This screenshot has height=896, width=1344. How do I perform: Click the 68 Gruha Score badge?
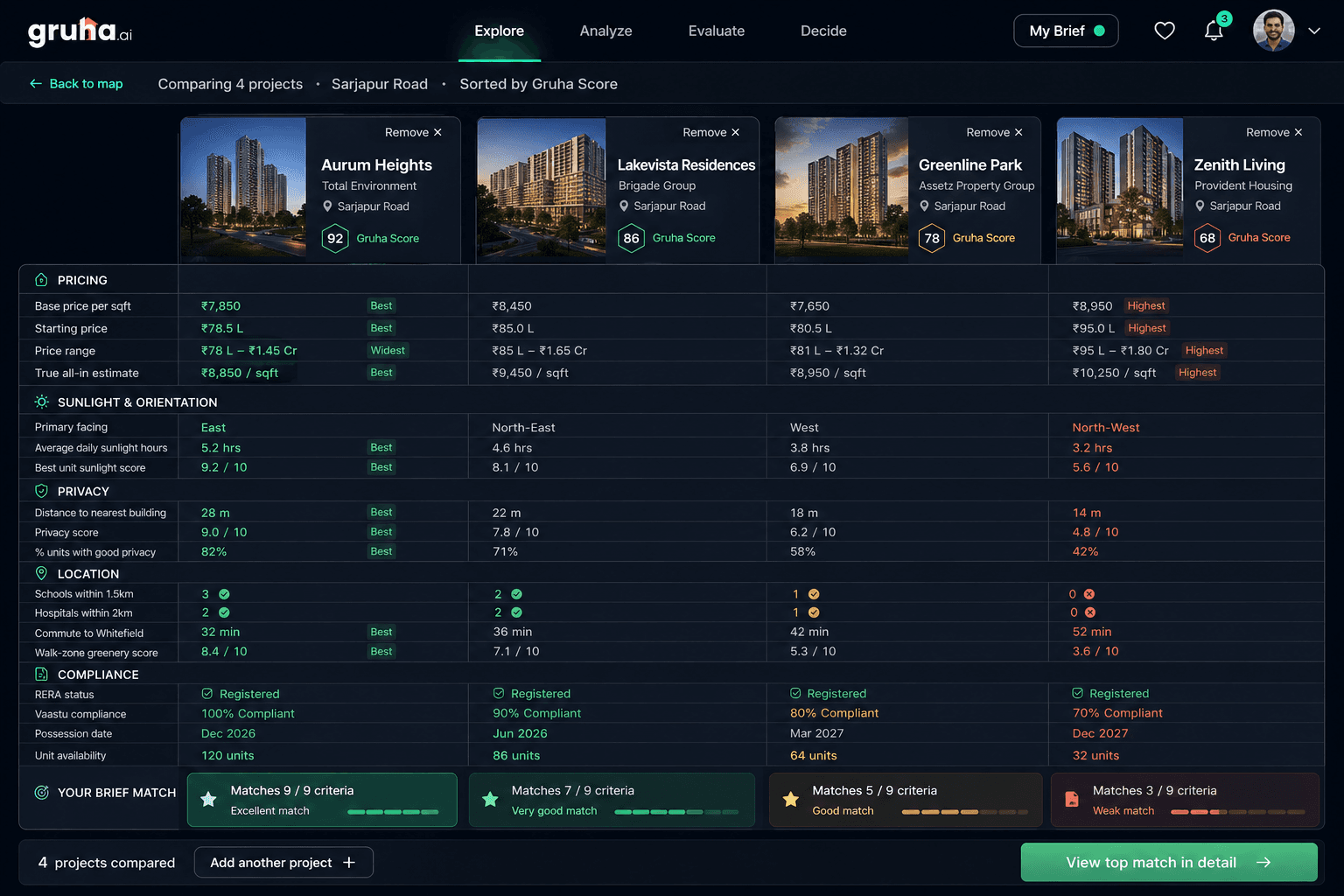(1207, 238)
